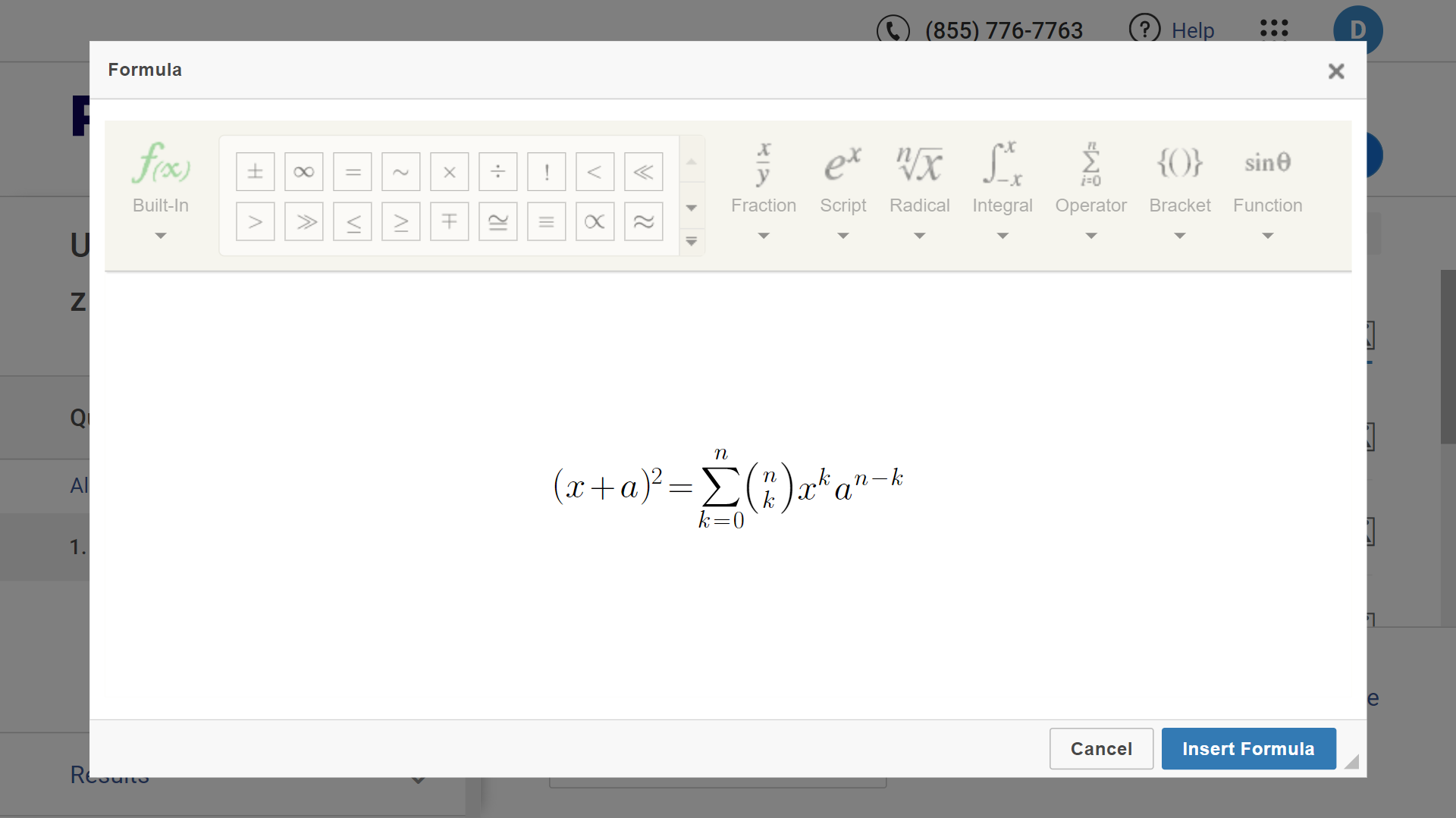This screenshot has height=818, width=1456.
Task: Insert the minus-plus symbol
Action: [449, 222]
